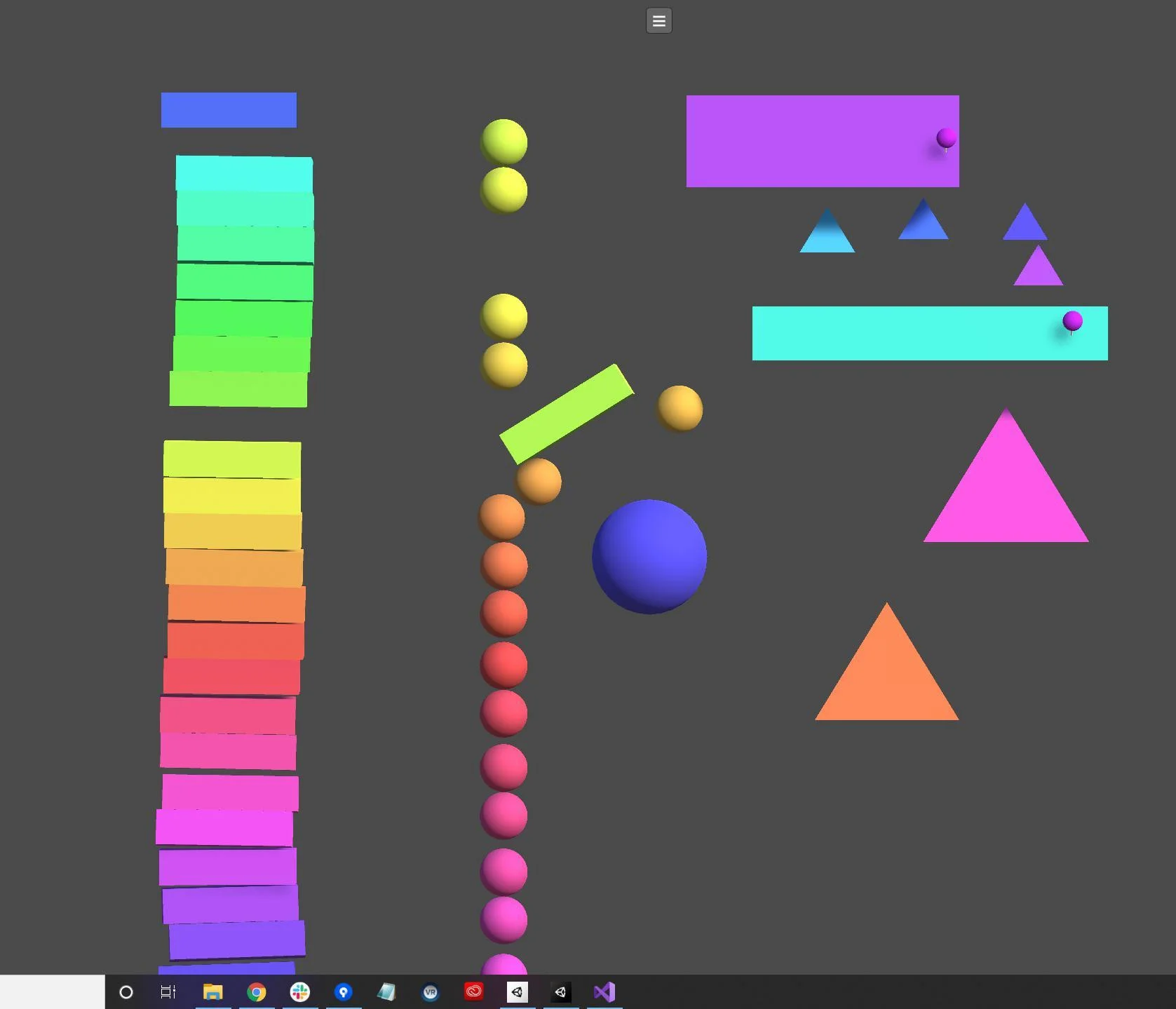Select the small purple triangle above the cyan rectangle
Screen dimensions: 1176x1009
(x=1038, y=270)
